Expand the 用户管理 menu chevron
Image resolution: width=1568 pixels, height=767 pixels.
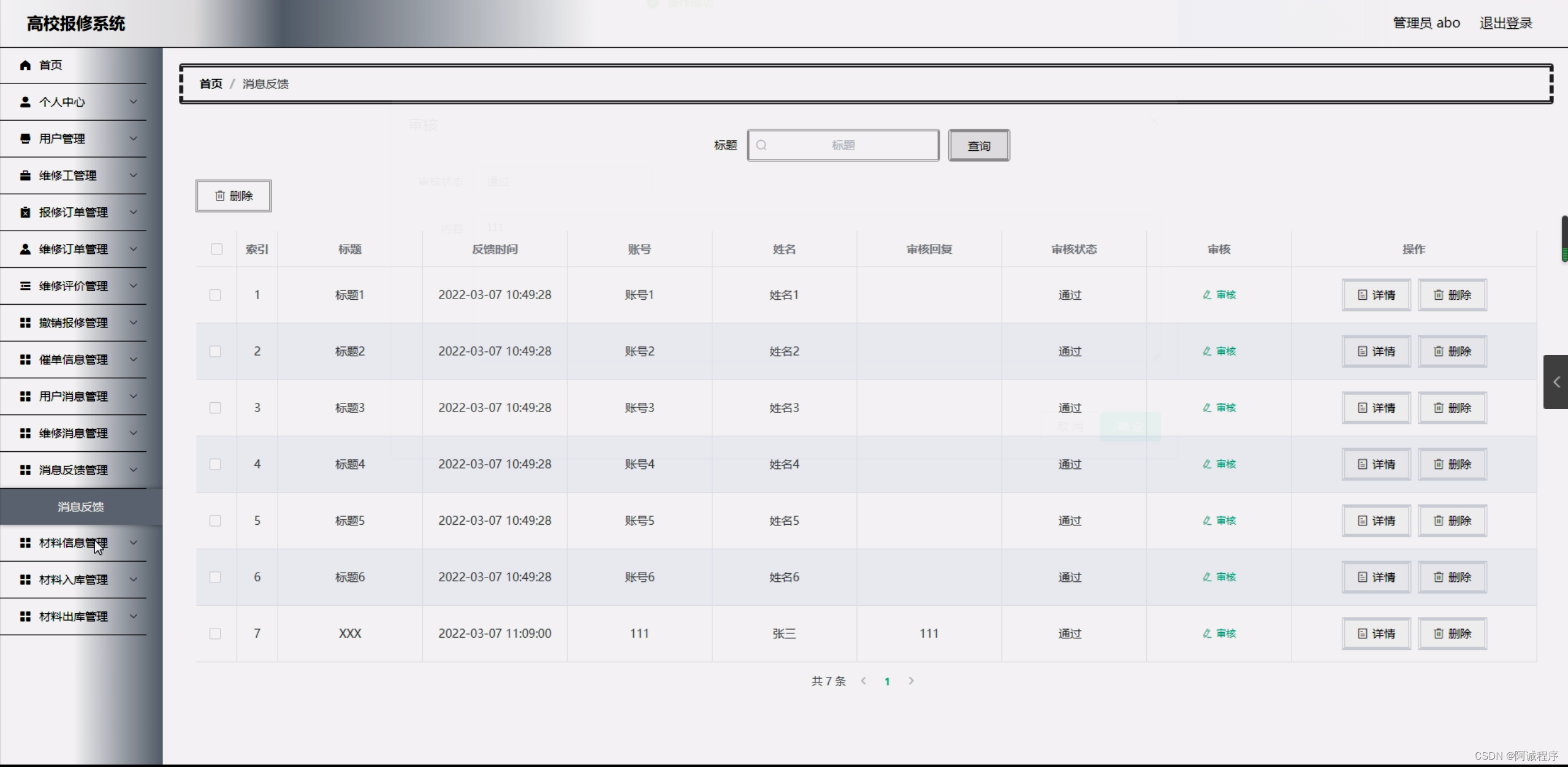point(133,139)
